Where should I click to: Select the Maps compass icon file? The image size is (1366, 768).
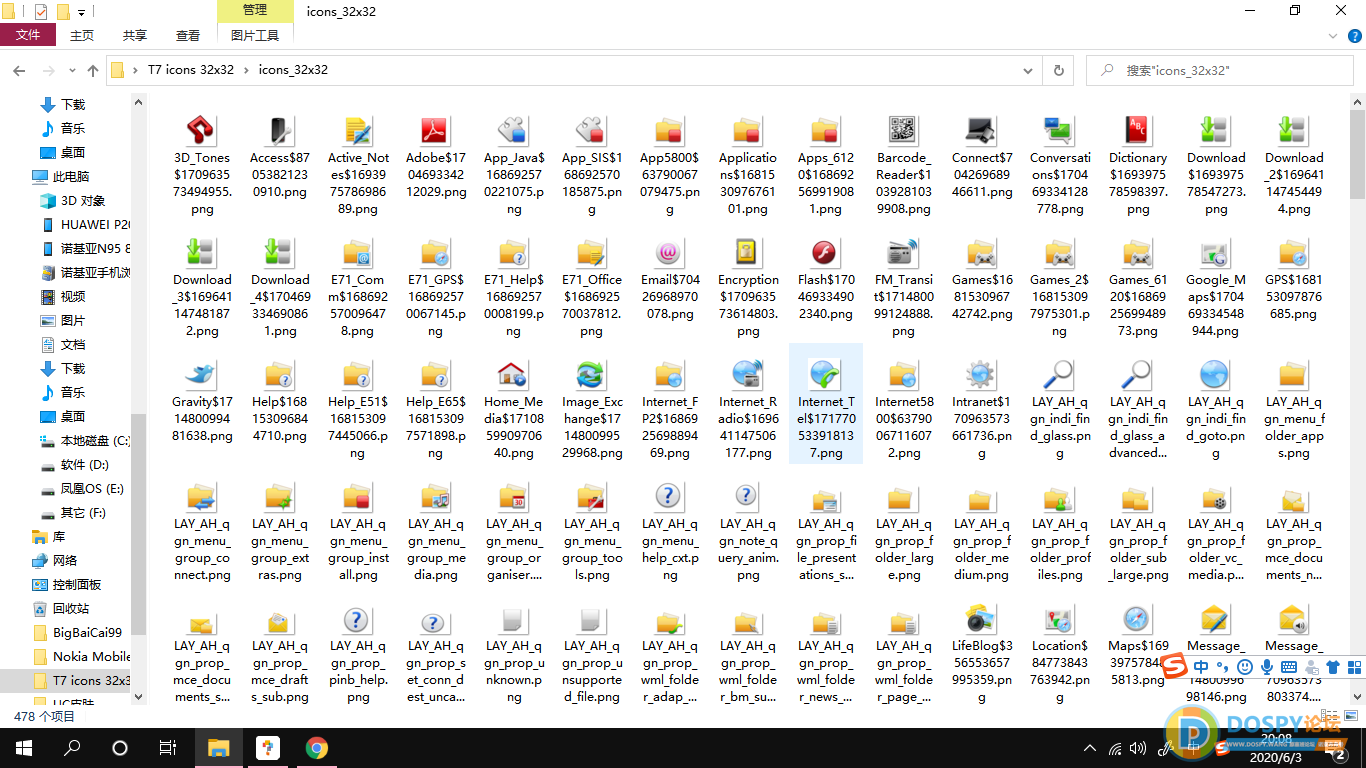[x=1138, y=646]
